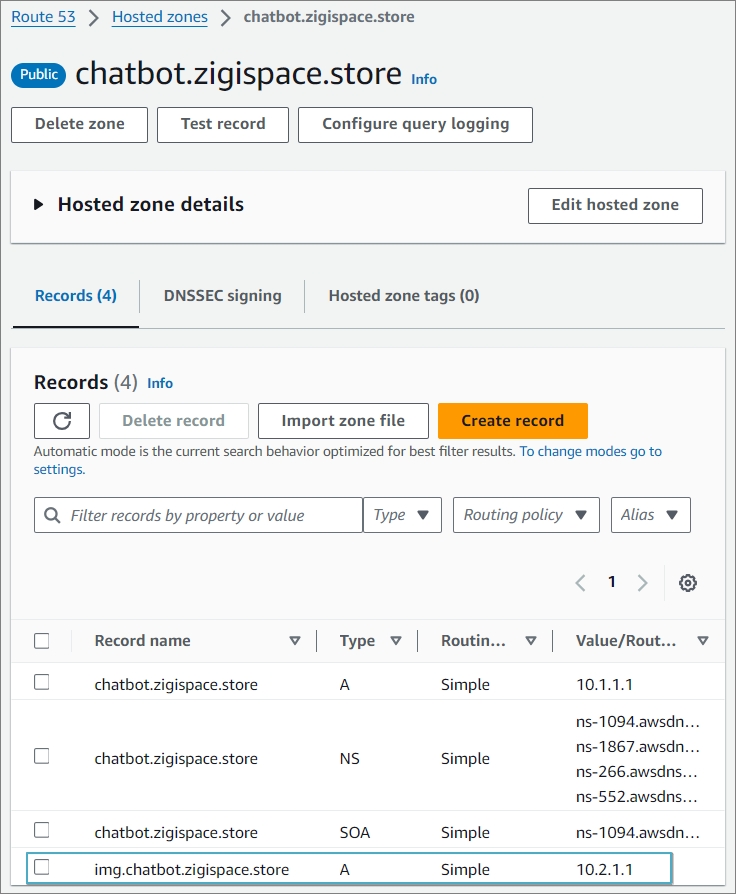The height and width of the screenshot is (894, 736).
Task: Go to next page arrow
Action: (x=643, y=583)
